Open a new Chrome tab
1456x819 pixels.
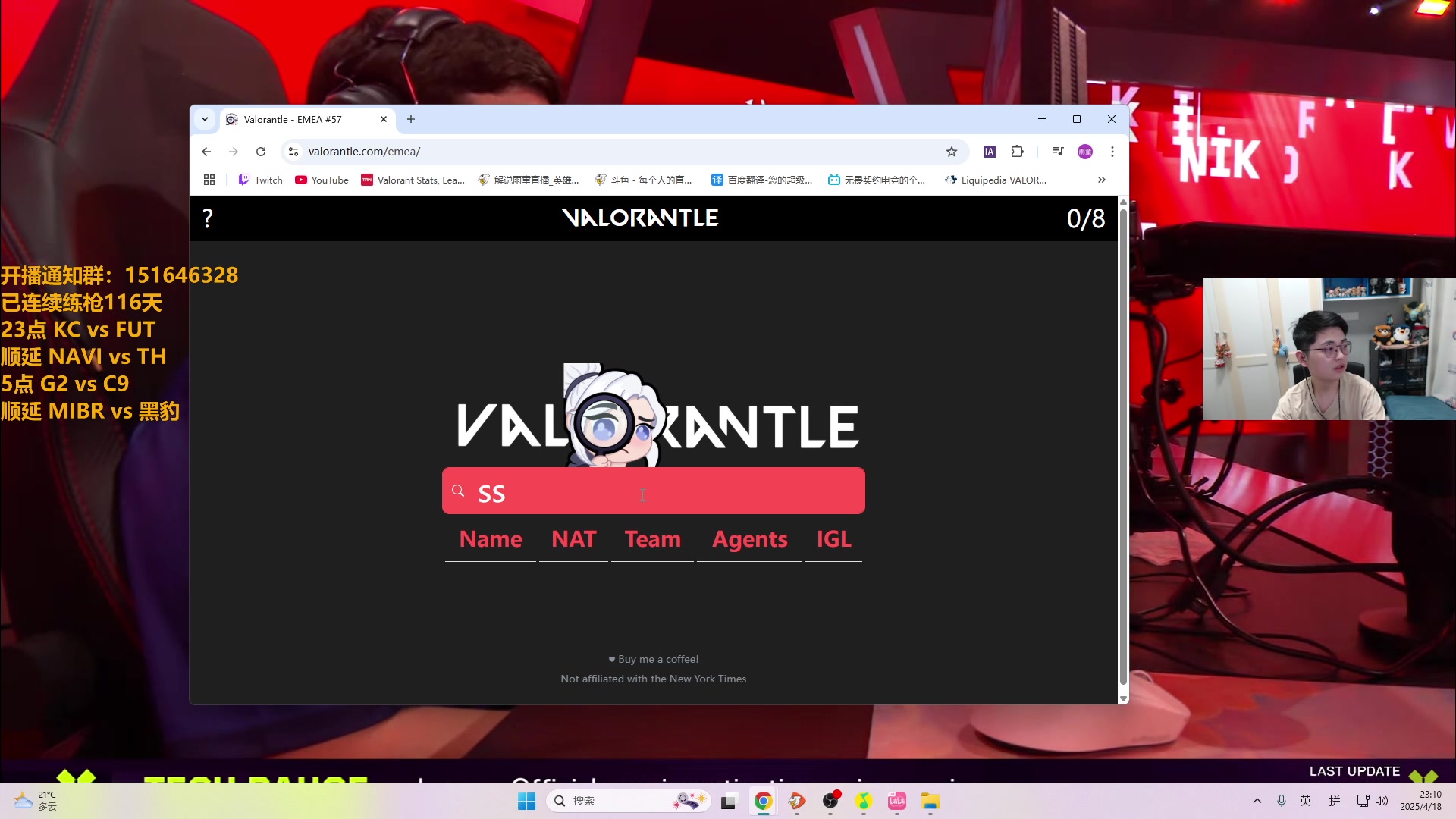[411, 119]
